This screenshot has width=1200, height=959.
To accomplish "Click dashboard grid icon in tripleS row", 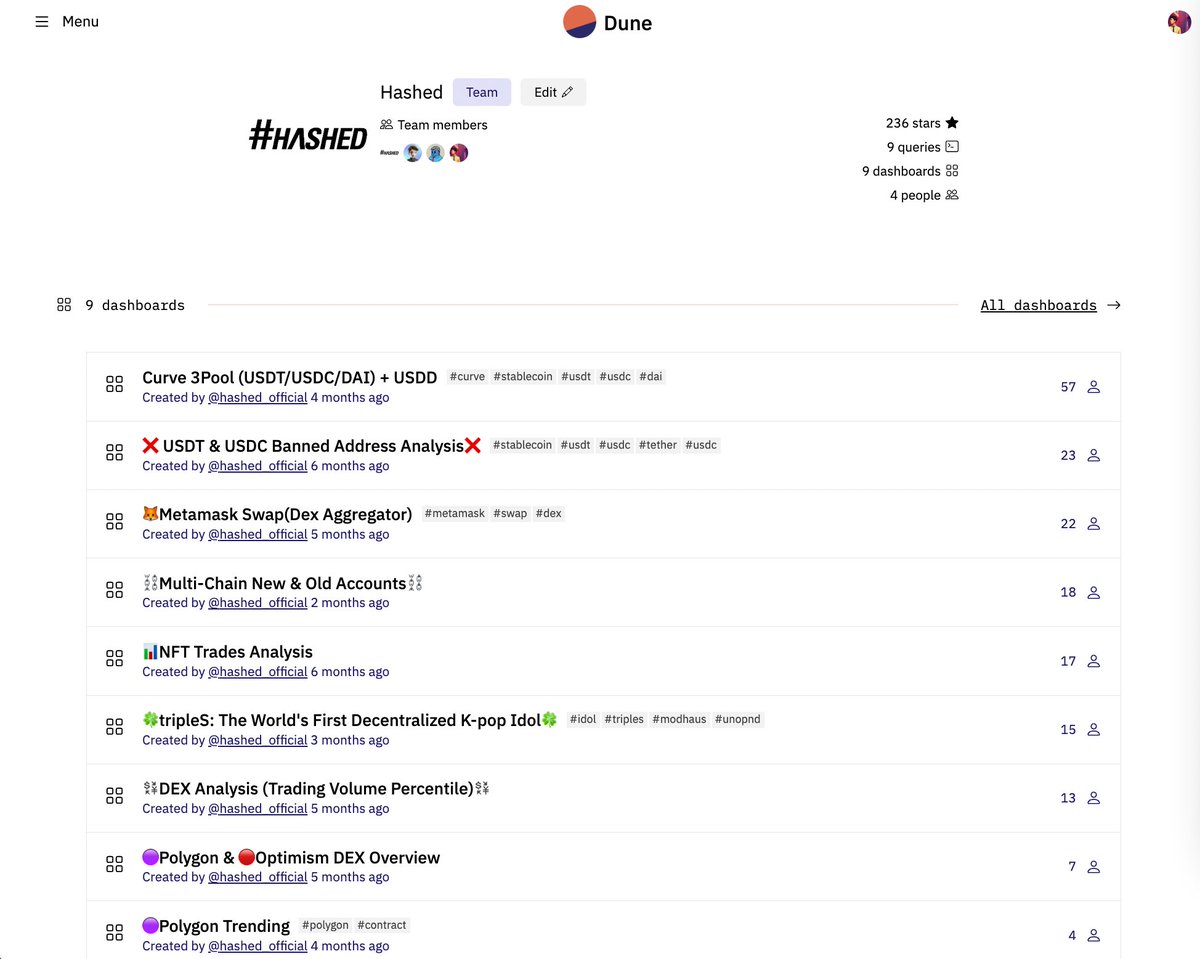I will click(114, 727).
